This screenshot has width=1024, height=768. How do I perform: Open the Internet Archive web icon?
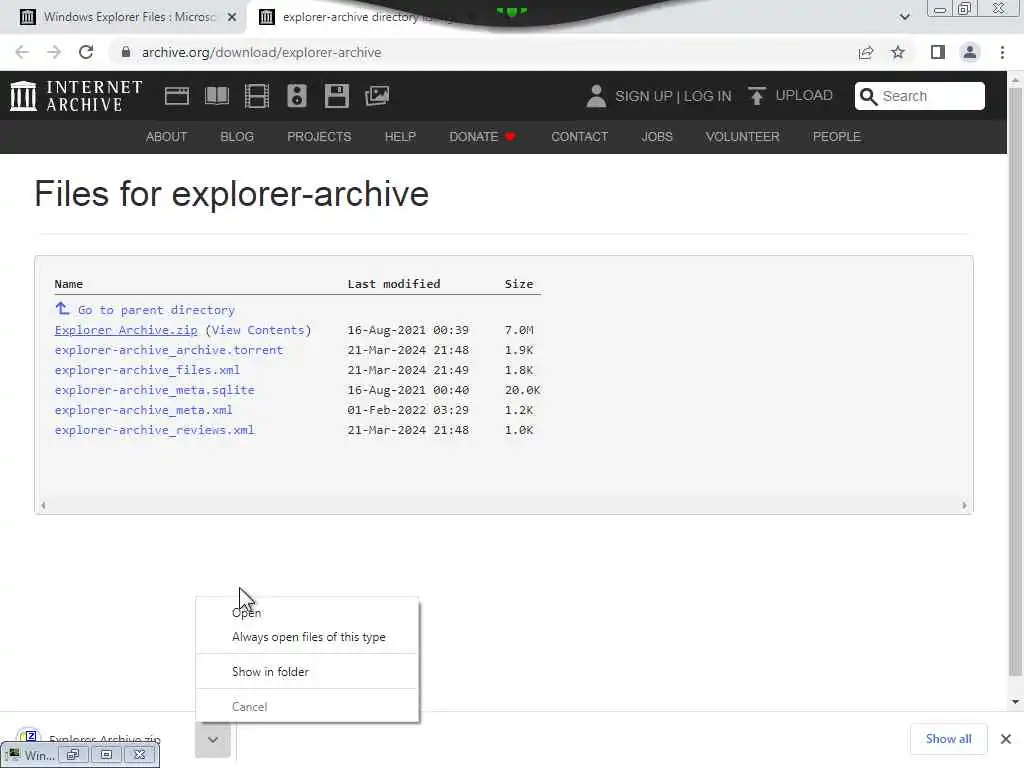[176, 96]
